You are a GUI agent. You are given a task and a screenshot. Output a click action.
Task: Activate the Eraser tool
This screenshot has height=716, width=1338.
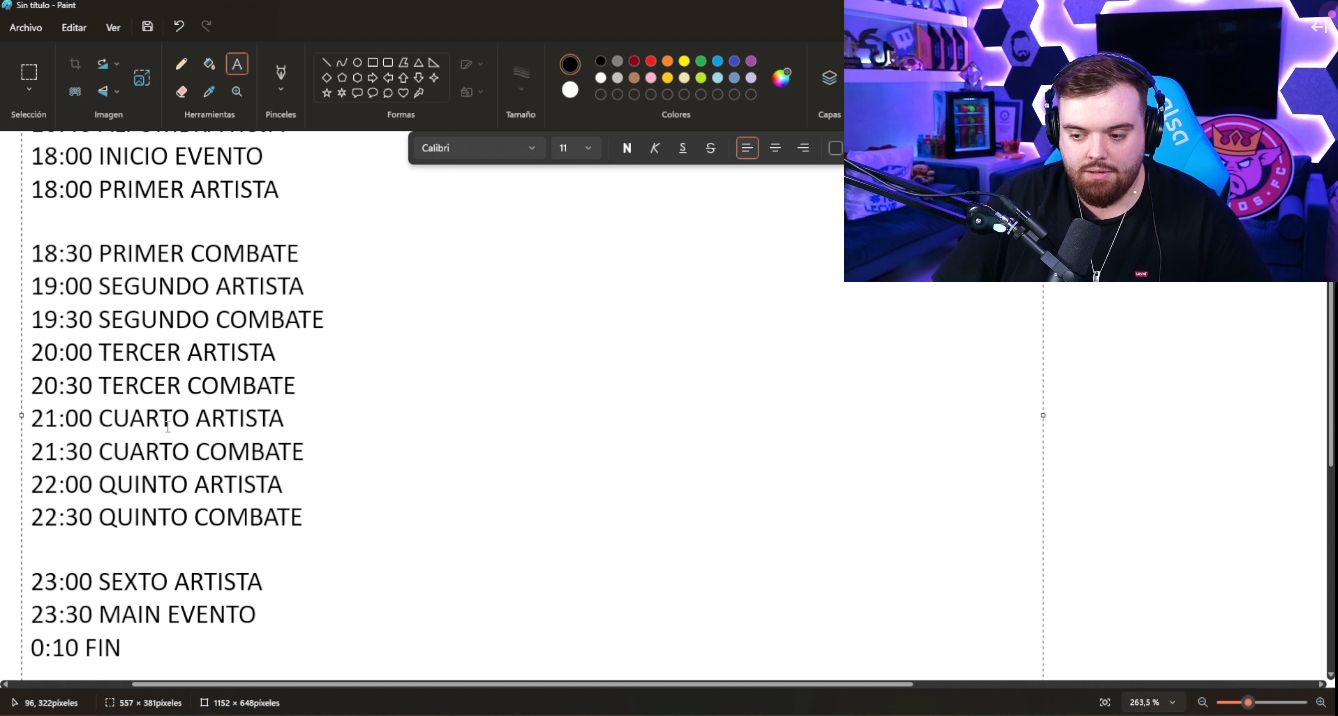point(181,92)
